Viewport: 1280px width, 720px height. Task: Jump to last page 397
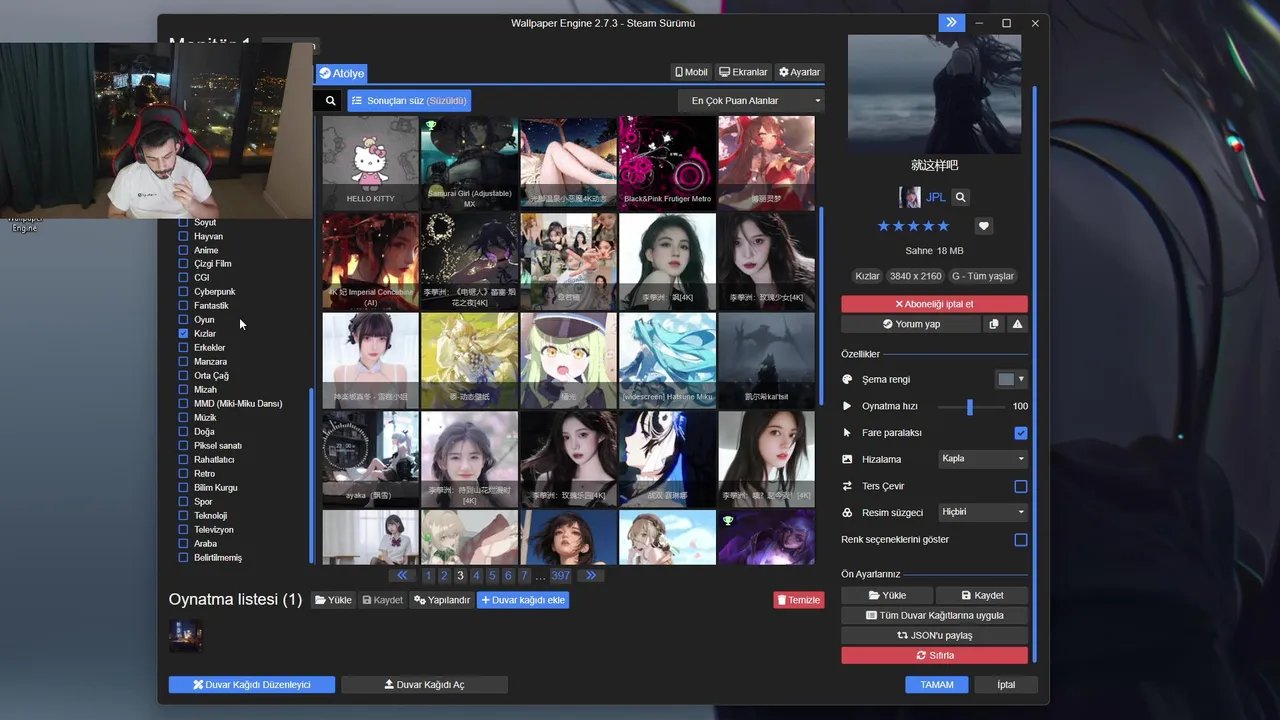[x=560, y=575]
